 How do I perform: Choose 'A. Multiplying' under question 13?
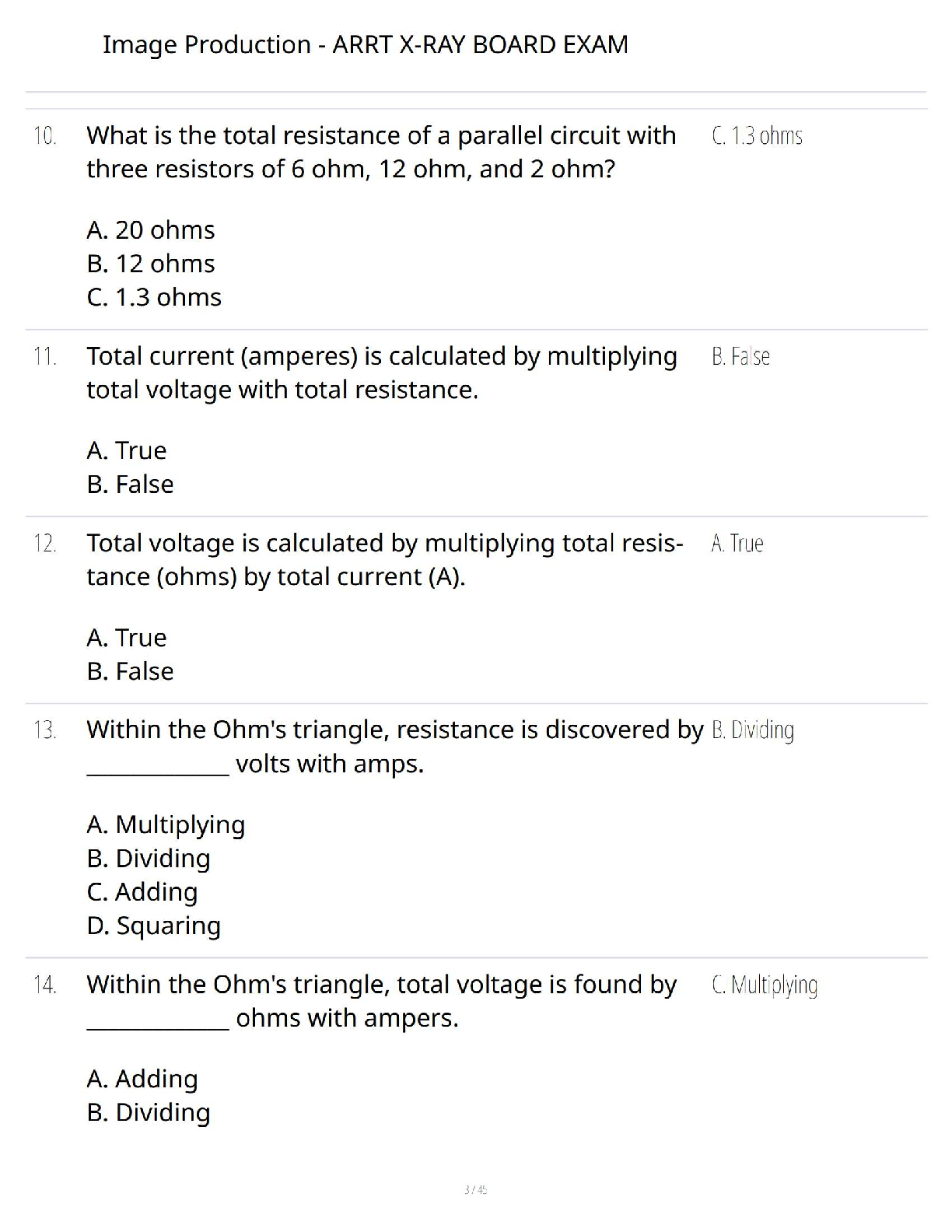(x=166, y=824)
